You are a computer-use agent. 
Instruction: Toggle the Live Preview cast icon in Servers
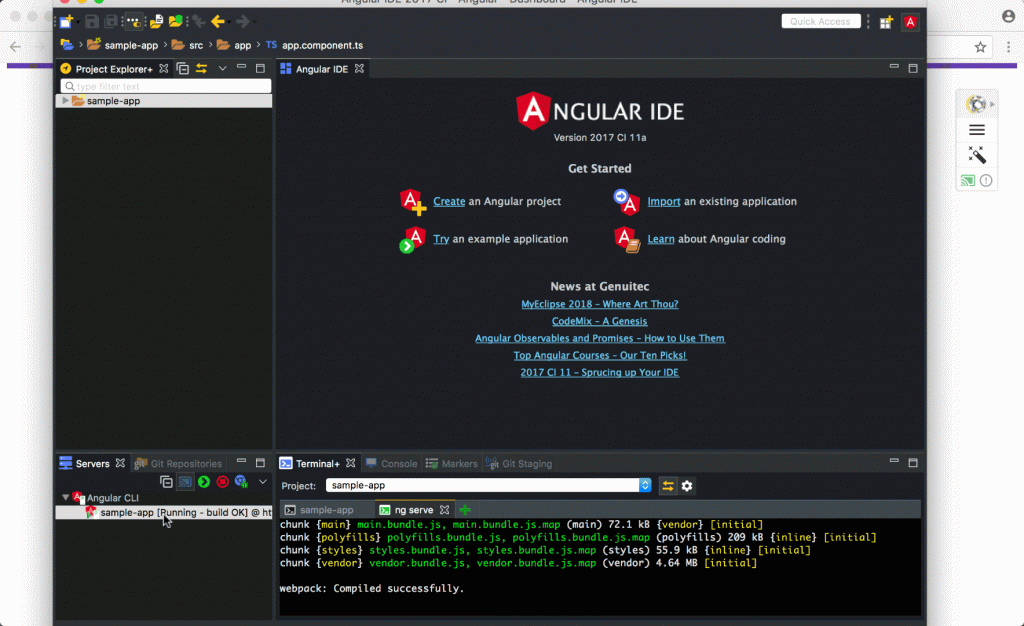(185, 482)
